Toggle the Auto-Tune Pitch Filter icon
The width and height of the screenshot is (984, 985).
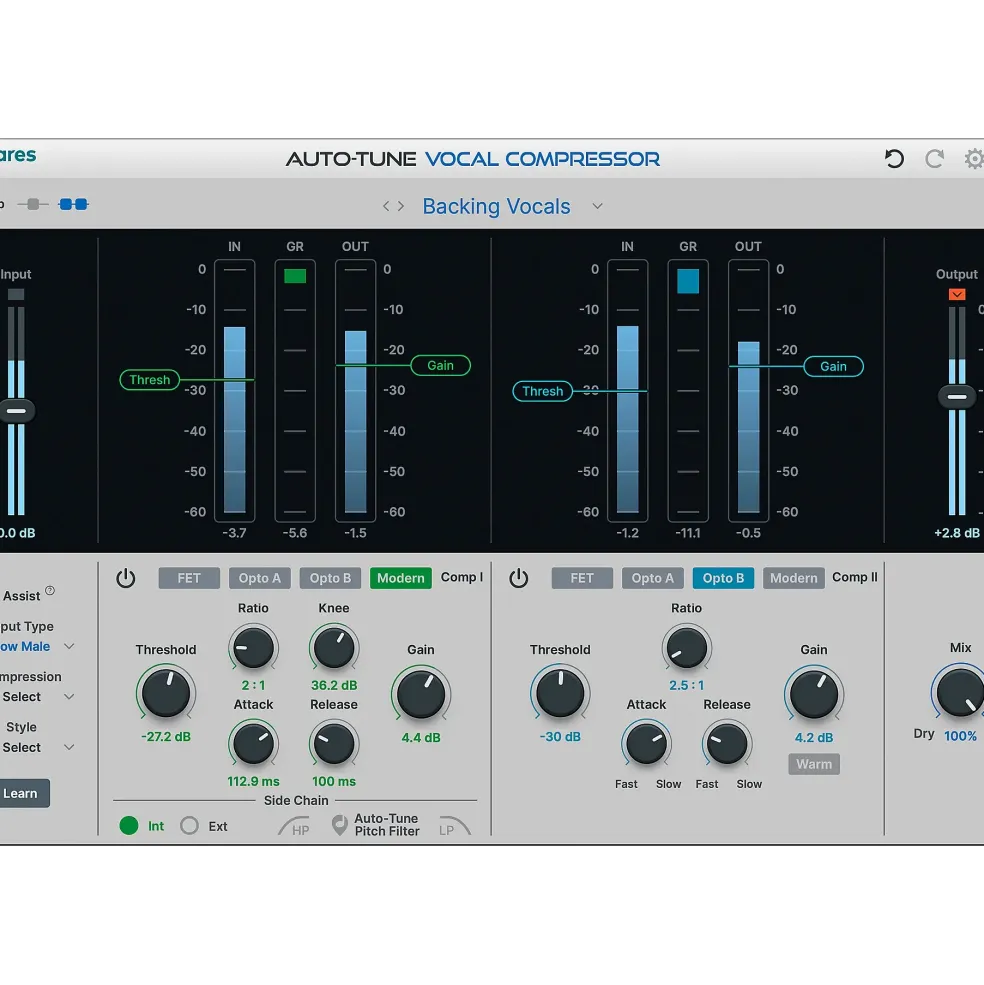(x=339, y=825)
